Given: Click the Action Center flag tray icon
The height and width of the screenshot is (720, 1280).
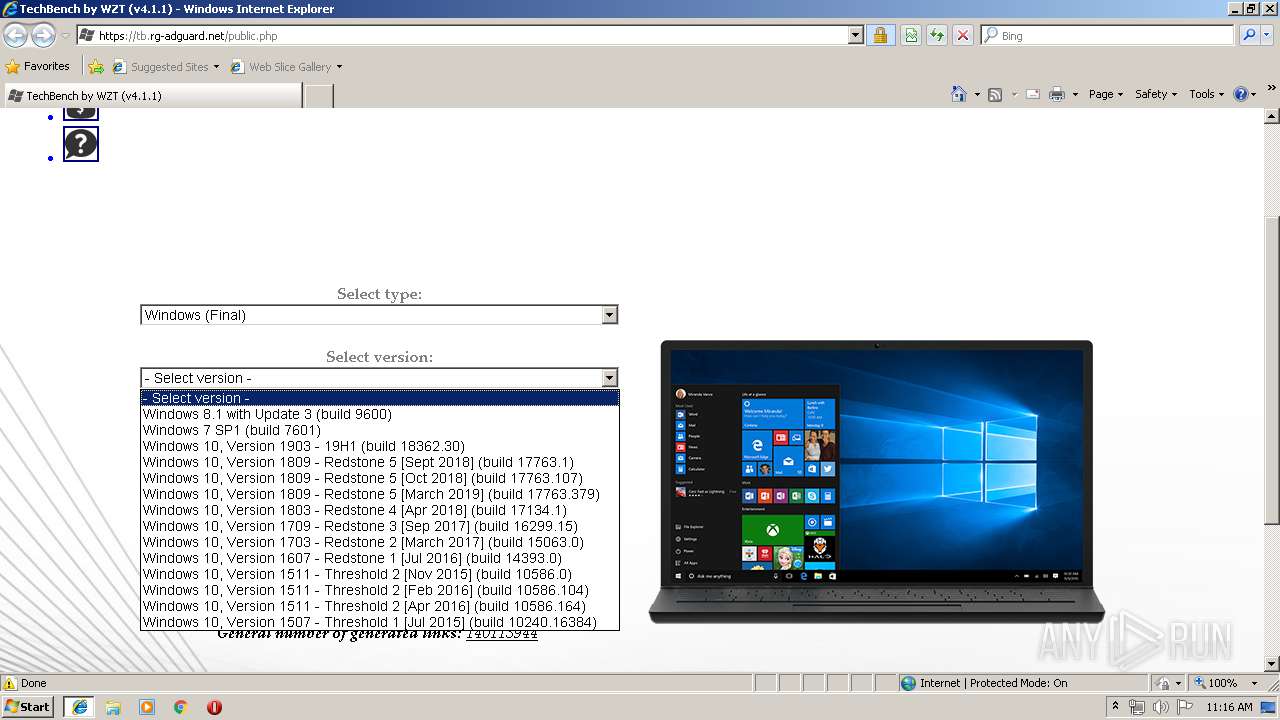Looking at the screenshot, I should point(1185,707).
